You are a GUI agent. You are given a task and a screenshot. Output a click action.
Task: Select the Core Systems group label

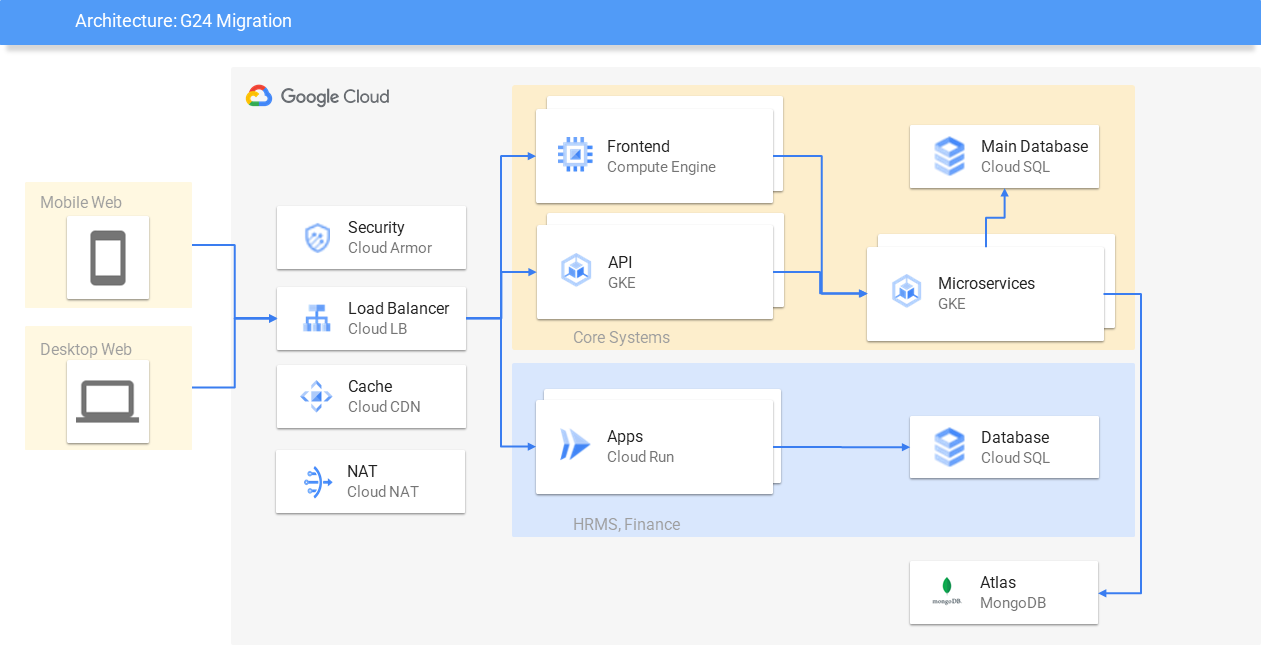(x=621, y=337)
